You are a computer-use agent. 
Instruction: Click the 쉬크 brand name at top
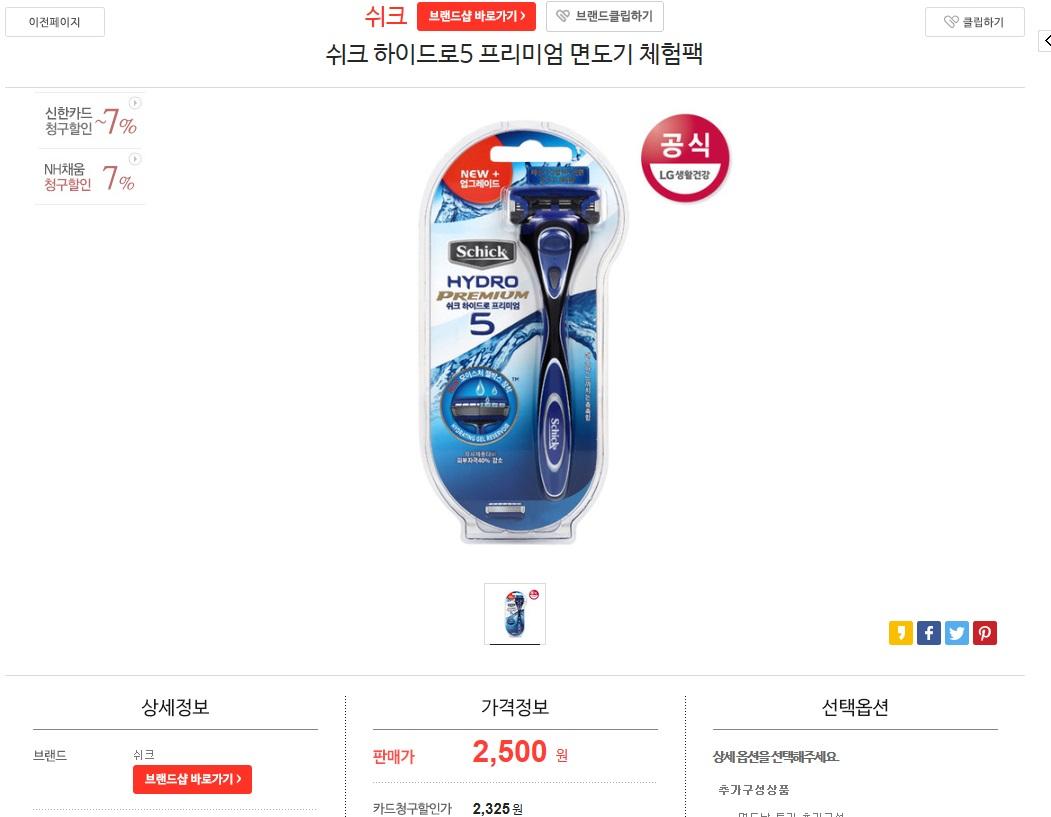coord(385,15)
